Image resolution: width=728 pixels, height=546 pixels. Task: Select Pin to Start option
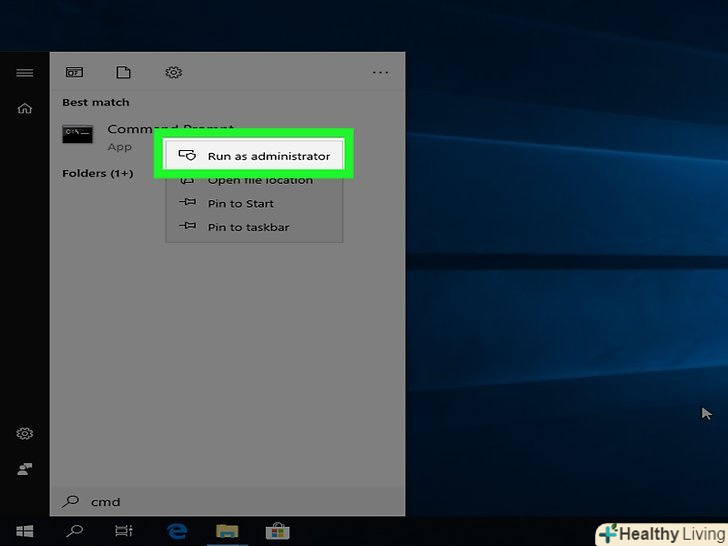pos(240,204)
